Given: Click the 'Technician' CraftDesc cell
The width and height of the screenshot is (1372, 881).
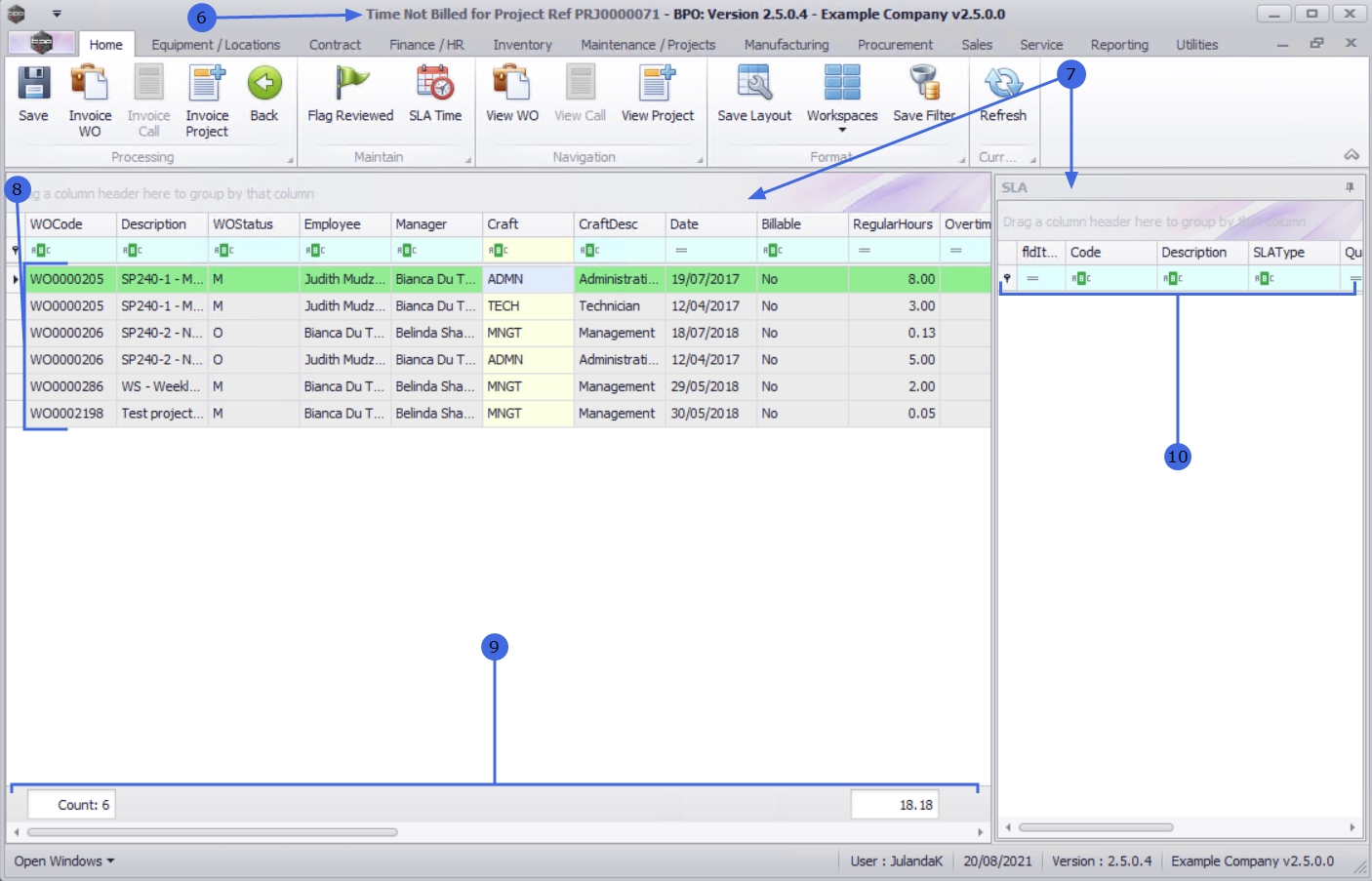Looking at the screenshot, I should [620, 306].
